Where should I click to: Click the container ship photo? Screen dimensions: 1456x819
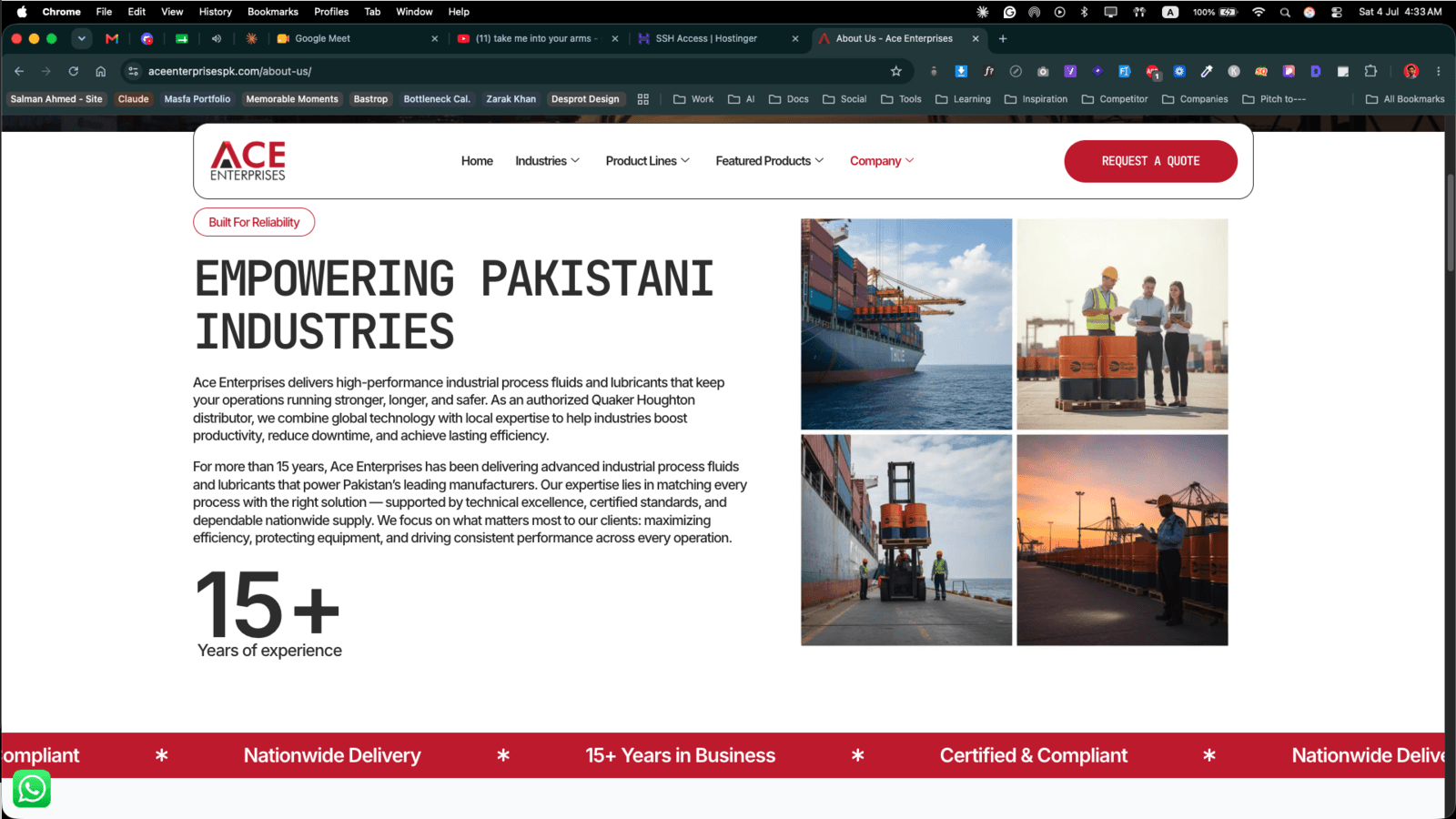[906, 324]
